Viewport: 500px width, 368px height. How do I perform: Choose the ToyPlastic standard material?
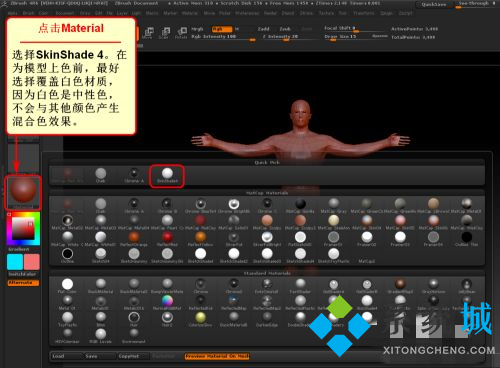point(67,319)
